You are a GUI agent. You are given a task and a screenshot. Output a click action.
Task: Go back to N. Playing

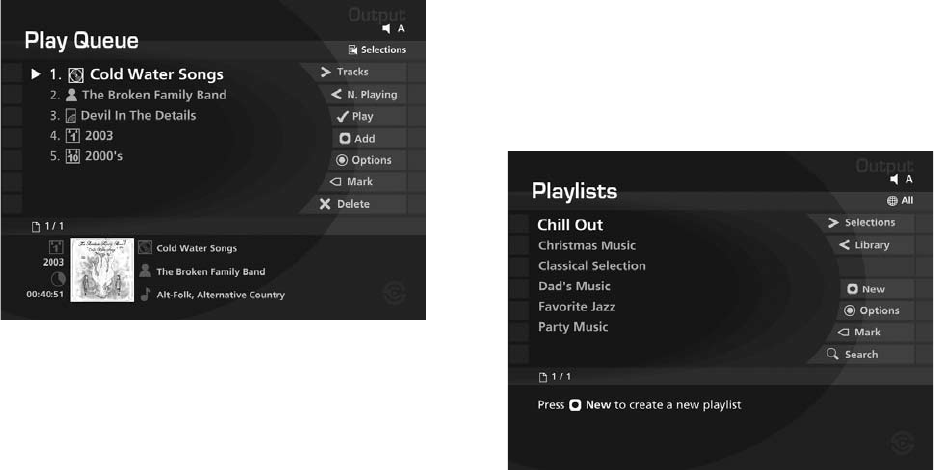[x=337, y=94]
